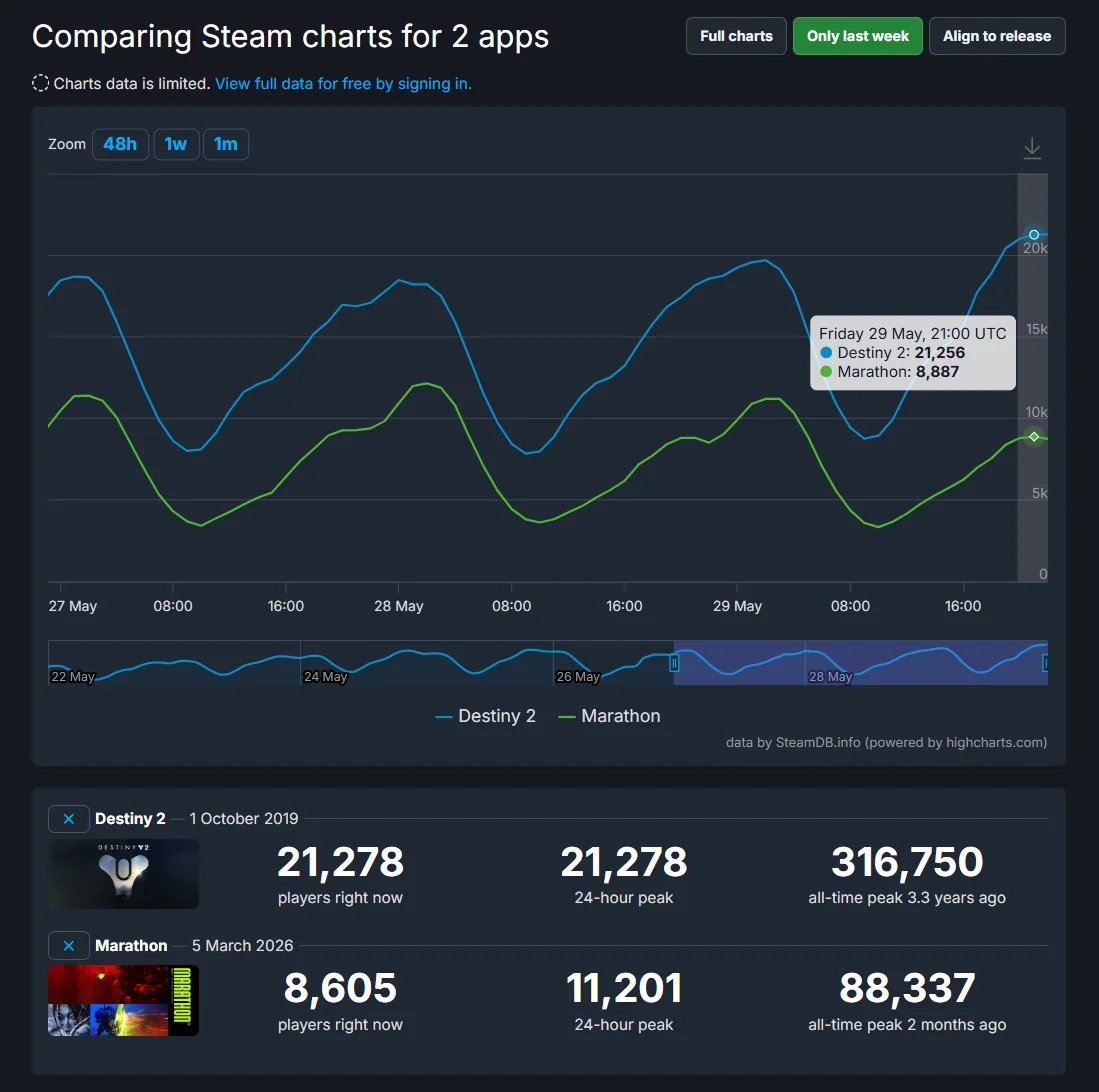
Task: Click the 26 May label in navigator
Action: 578,676
